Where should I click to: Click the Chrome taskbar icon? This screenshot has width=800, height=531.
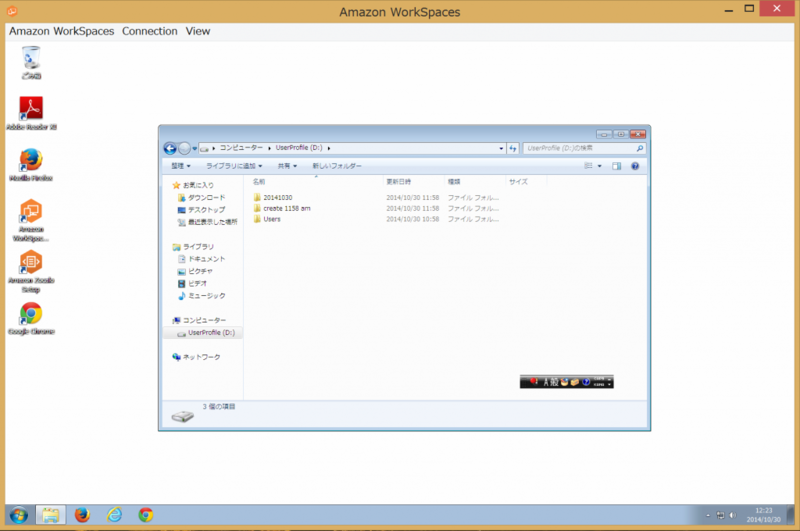click(x=146, y=515)
